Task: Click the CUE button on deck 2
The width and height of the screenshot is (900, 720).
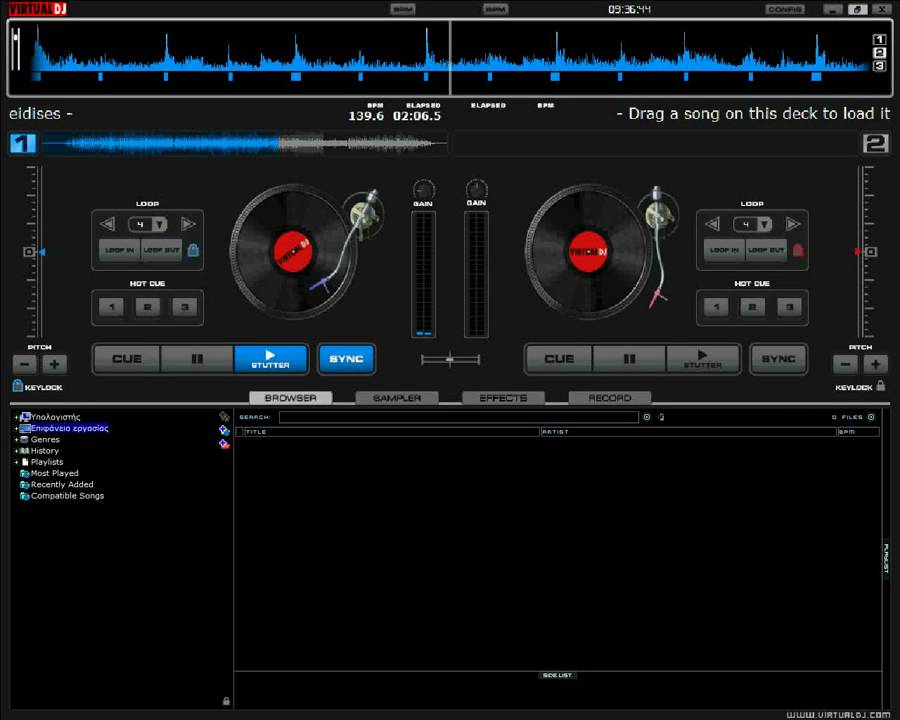Action: tap(559, 359)
